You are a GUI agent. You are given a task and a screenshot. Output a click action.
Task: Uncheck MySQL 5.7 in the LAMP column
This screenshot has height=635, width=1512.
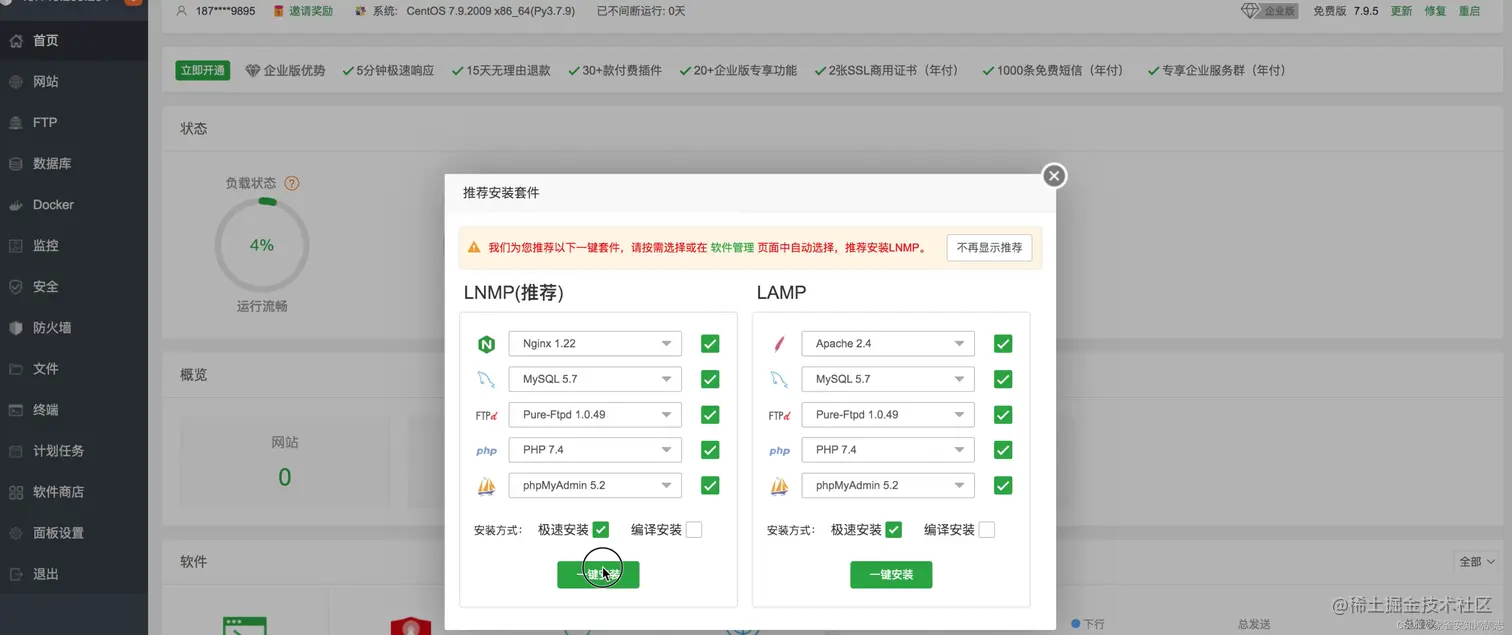tap(1002, 379)
